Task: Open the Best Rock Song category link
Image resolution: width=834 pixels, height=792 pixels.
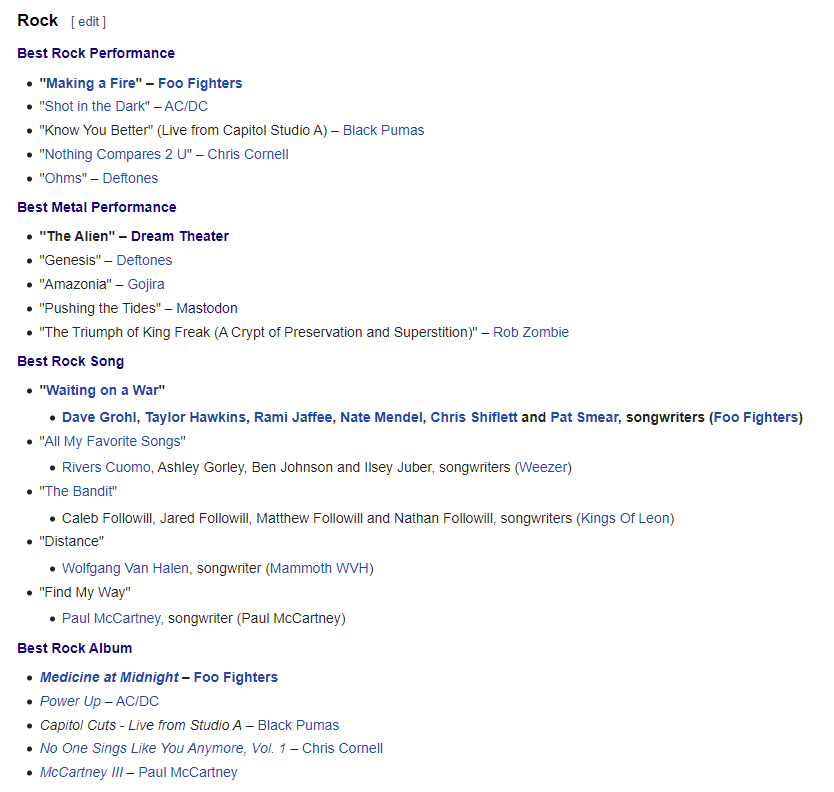Action: [x=71, y=361]
